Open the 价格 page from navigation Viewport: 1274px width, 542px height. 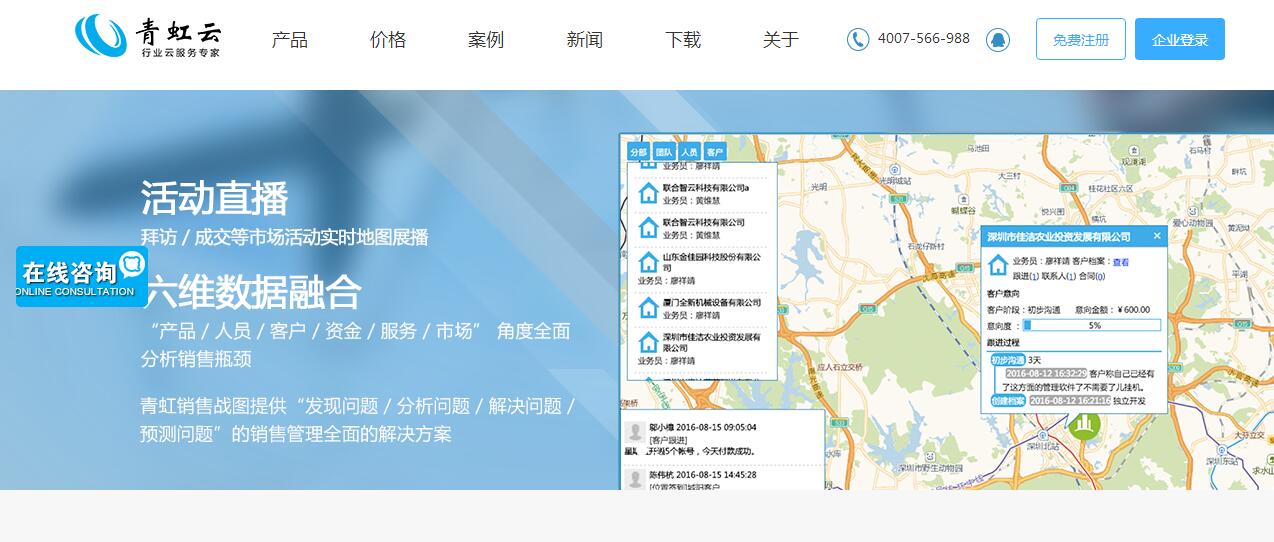click(x=388, y=40)
